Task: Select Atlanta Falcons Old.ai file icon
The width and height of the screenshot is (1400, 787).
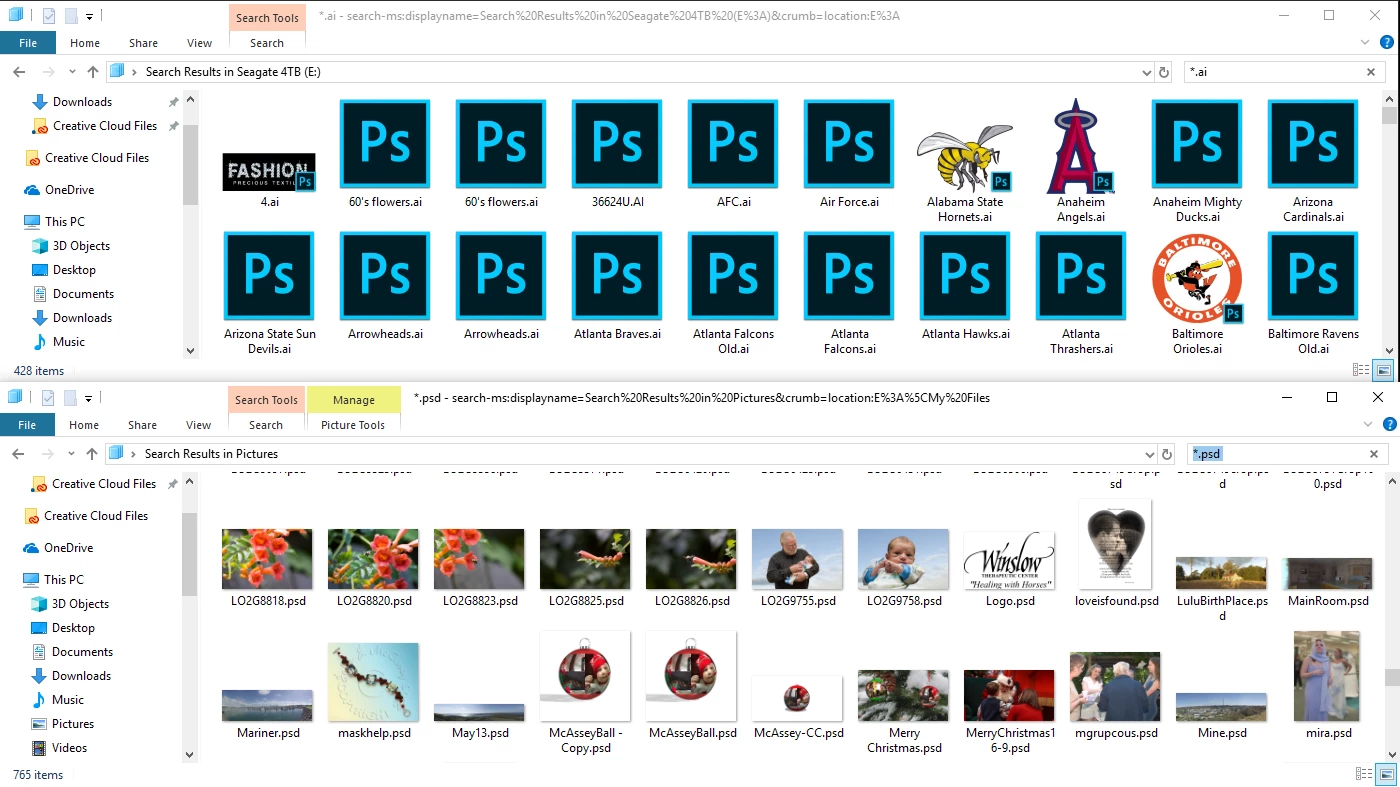Action: 733,277
